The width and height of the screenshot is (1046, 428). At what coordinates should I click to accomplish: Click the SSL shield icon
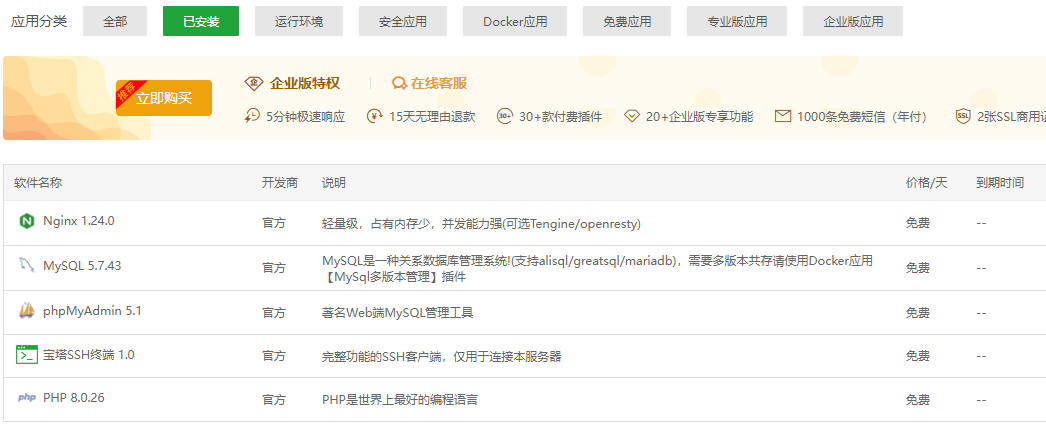tap(963, 116)
